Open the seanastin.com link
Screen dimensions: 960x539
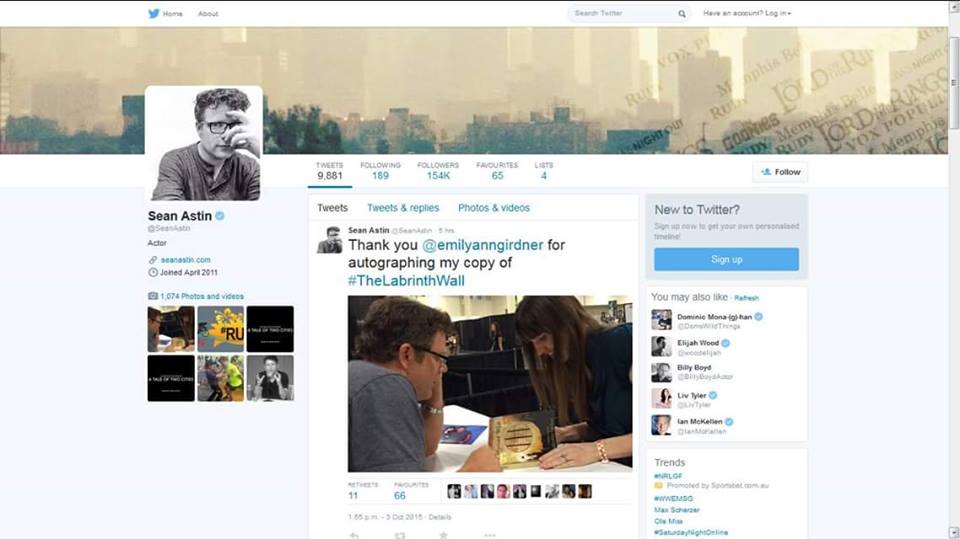(186, 260)
